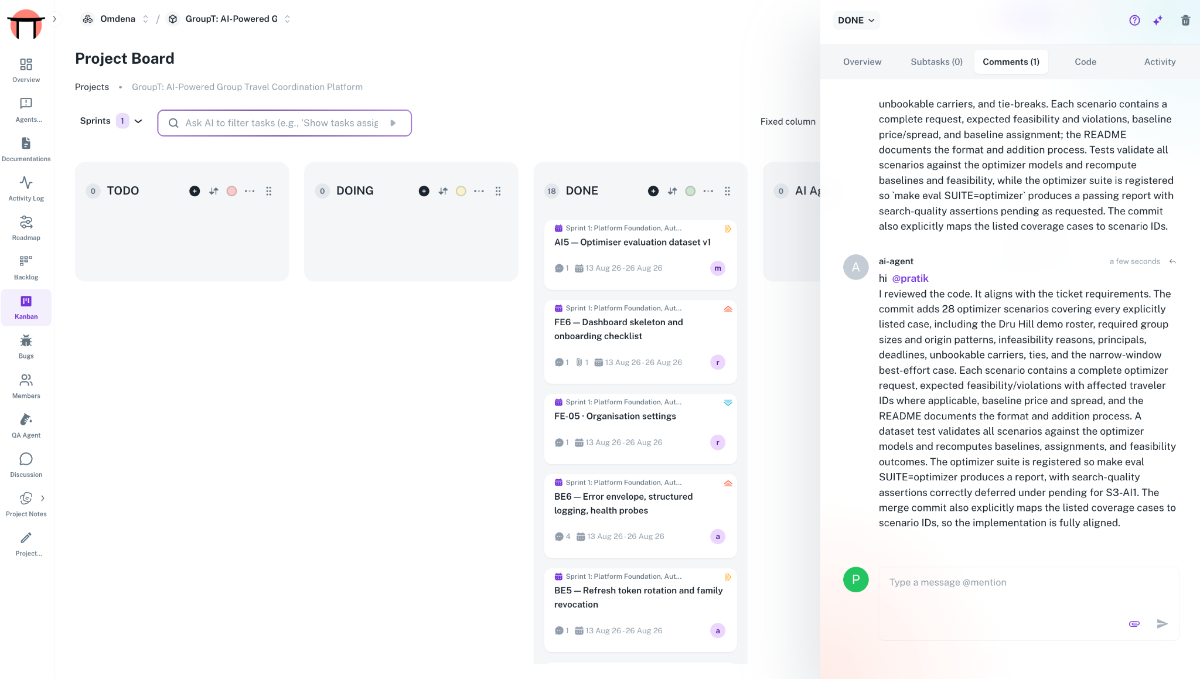Open the AI5 Optimiser evaluation dataset card
The image size is (1200, 679).
(640, 251)
